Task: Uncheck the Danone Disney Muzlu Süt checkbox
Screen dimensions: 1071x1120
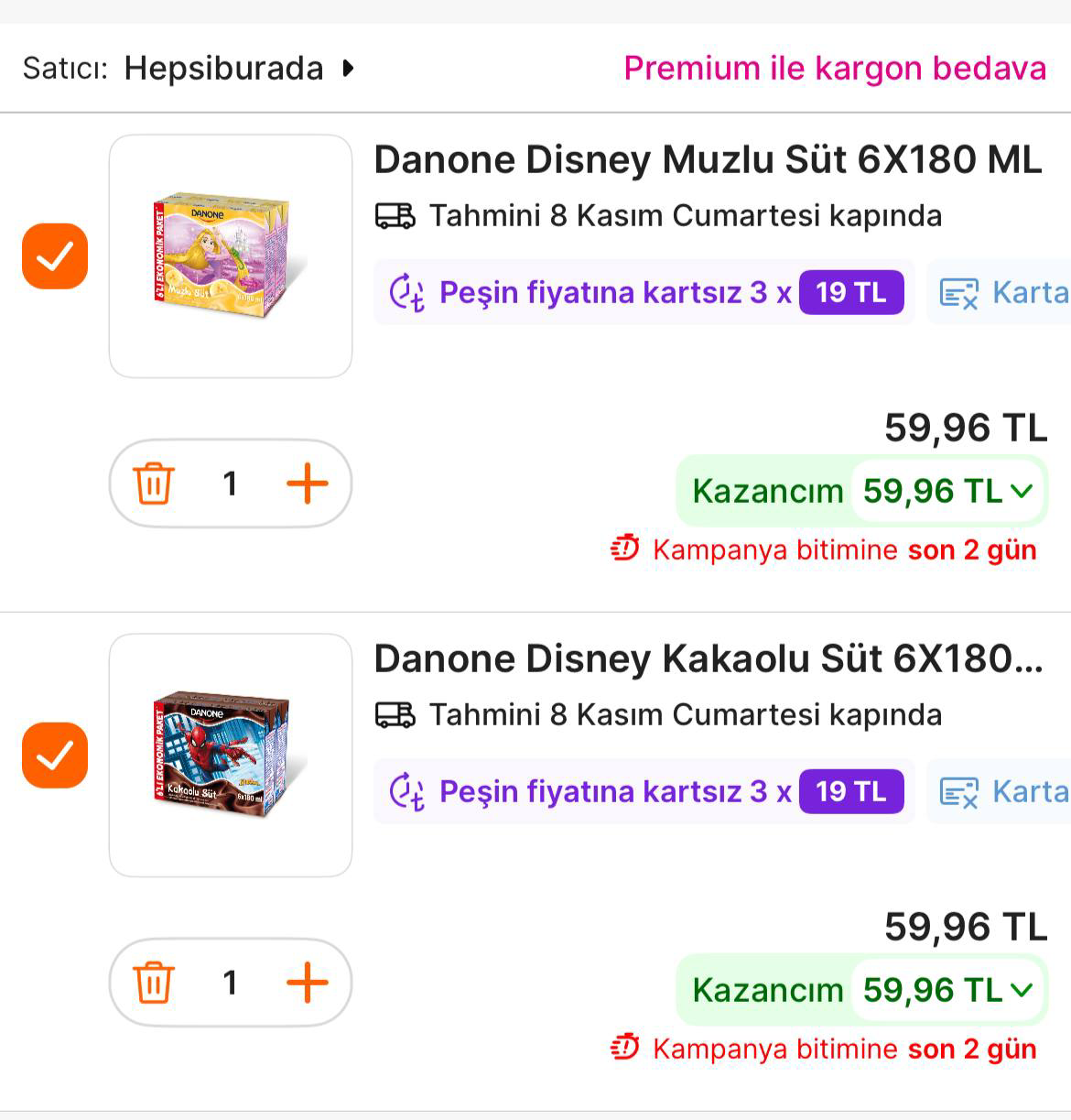Action: tap(55, 256)
